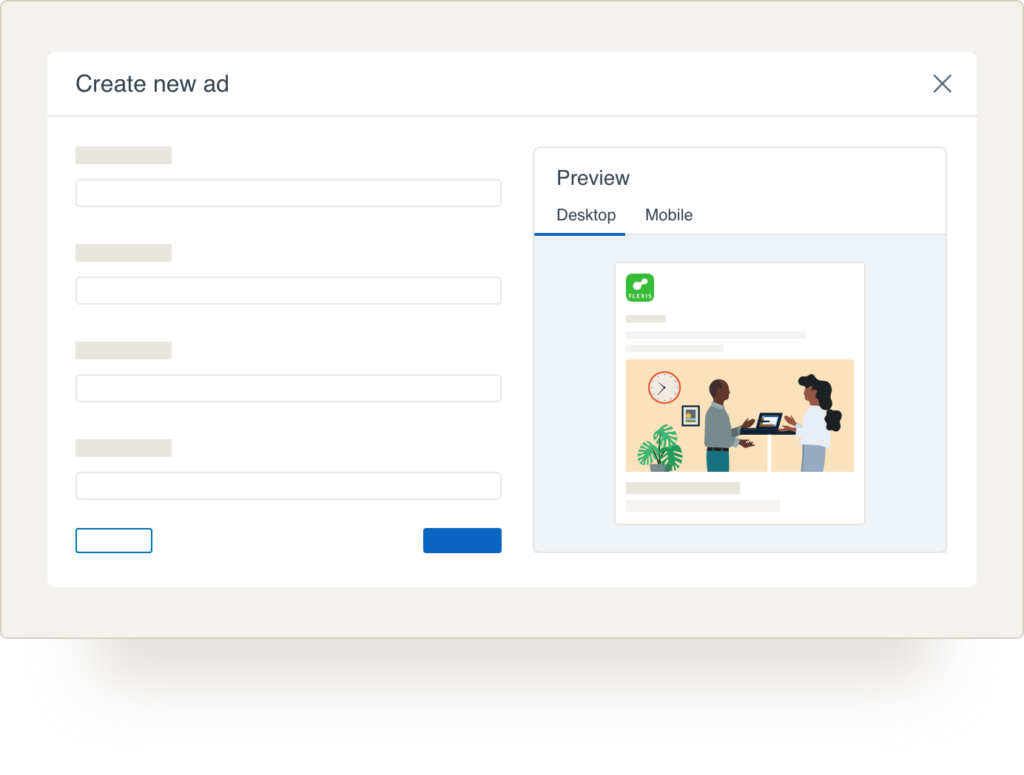Image resolution: width=1024 pixels, height=775 pixels.
Task: Click the first field label placeholder
Action: 123,154
